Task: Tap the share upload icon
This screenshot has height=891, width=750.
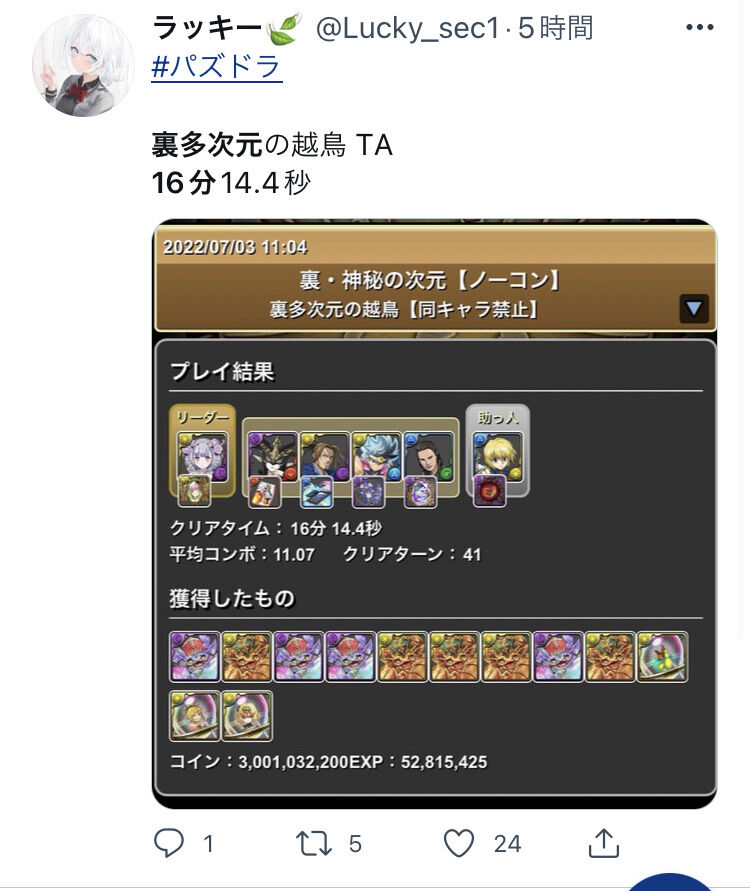Action: 603,843
